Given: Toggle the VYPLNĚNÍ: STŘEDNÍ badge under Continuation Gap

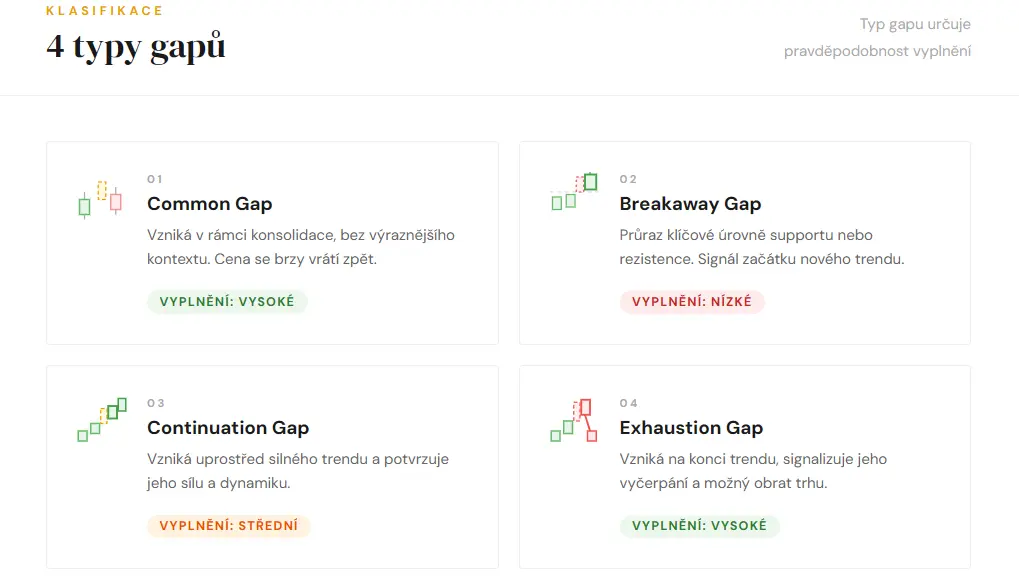Looking at the screenshot, I should [x=228, y=526].
